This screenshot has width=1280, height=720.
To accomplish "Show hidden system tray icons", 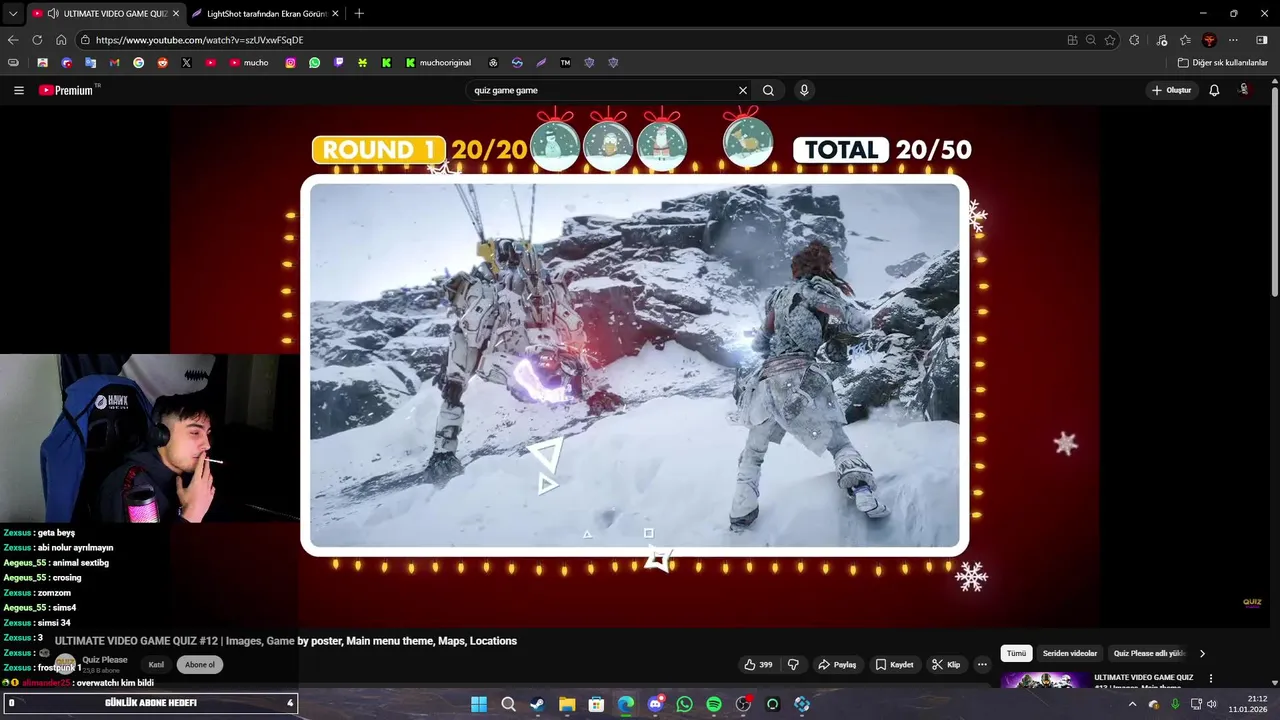I will pos(1132,704).
